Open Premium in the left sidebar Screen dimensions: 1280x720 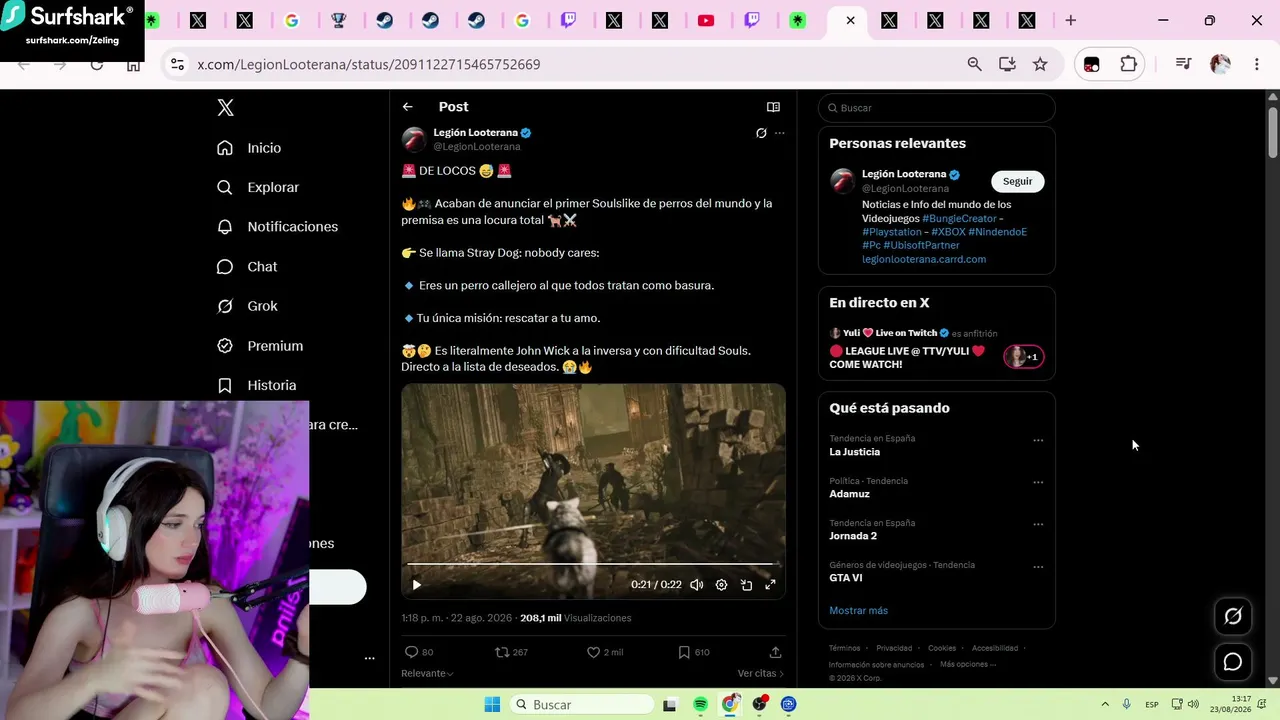coord(259,346)
